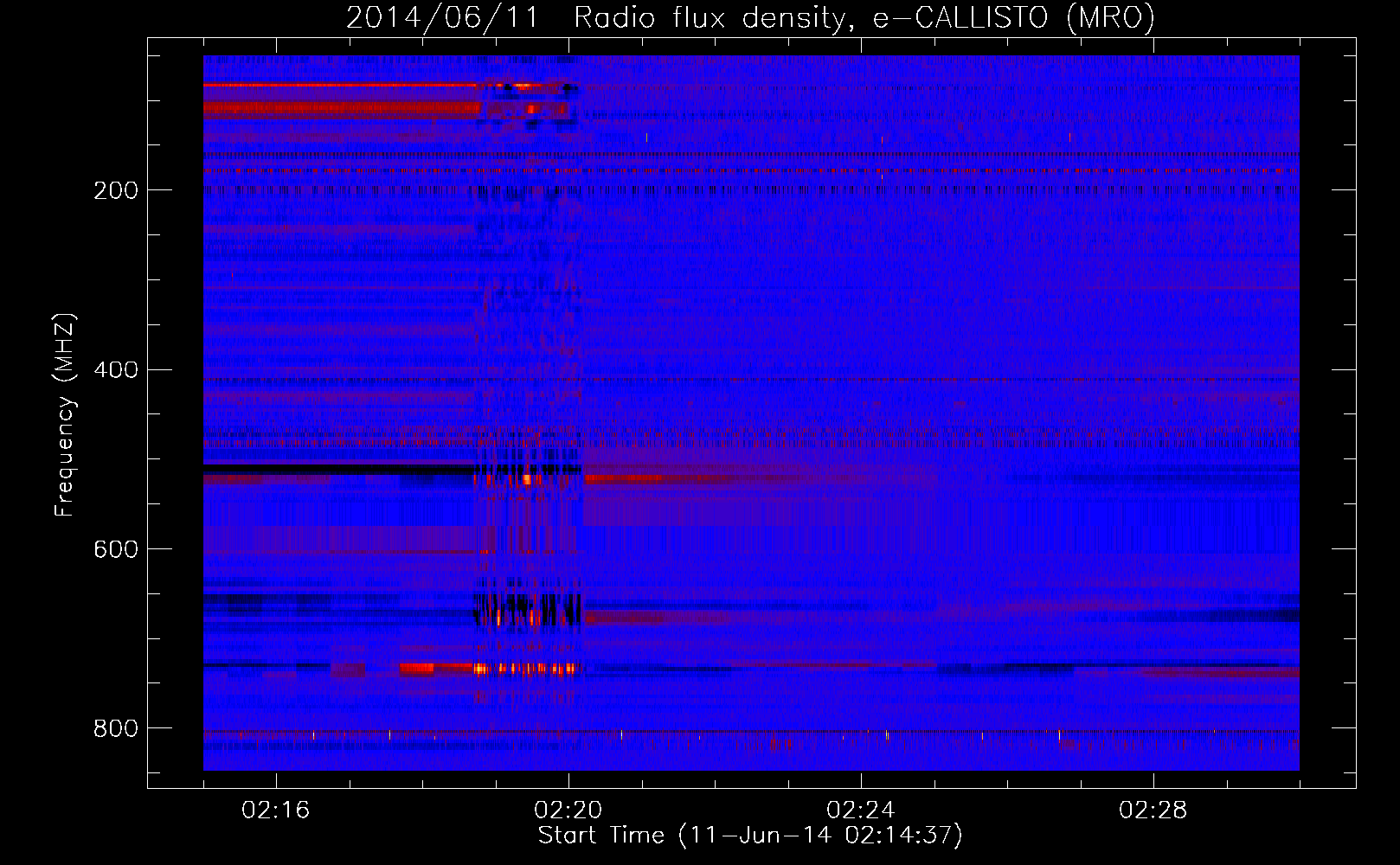This screenshot has width=1400, height=865.
Task: Click the 02:16 time tick label
Action: (x=276, y=811)
